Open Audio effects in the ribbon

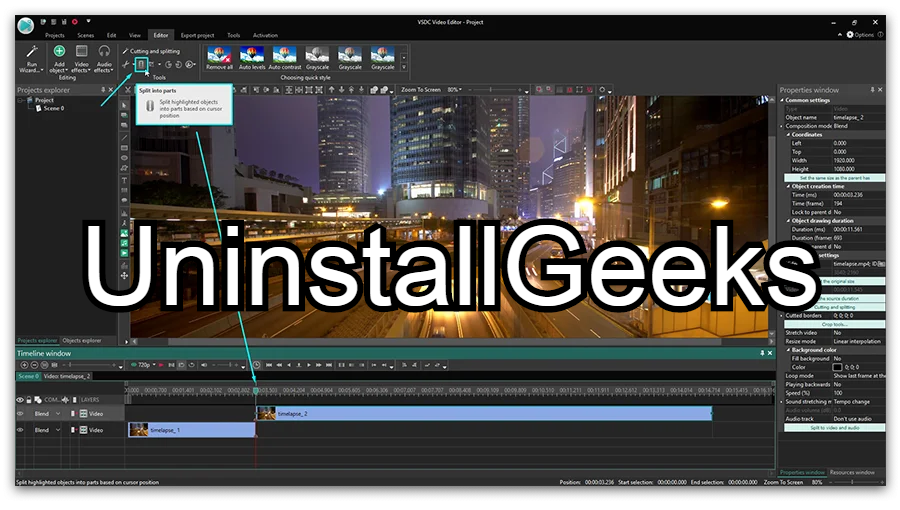(x=104, y=59)
